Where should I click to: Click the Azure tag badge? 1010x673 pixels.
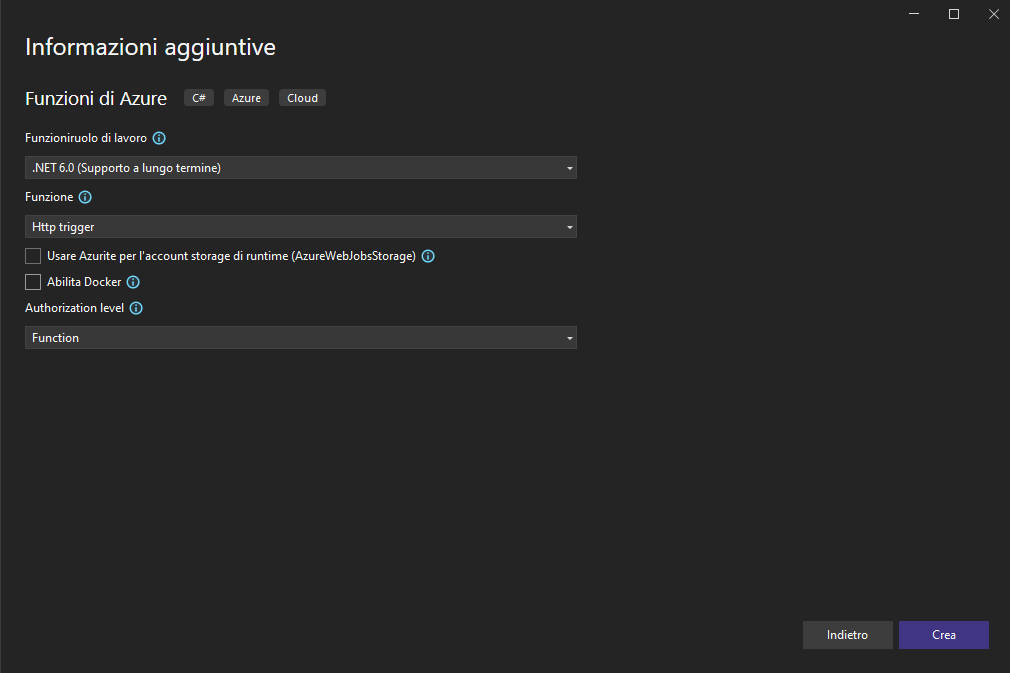246,98
